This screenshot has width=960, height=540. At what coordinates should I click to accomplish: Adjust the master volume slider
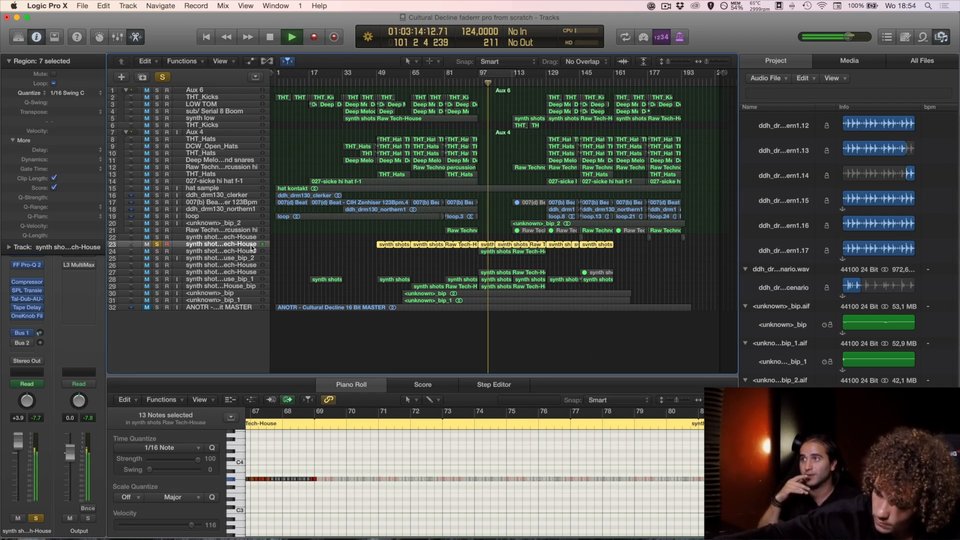point(834,37)
